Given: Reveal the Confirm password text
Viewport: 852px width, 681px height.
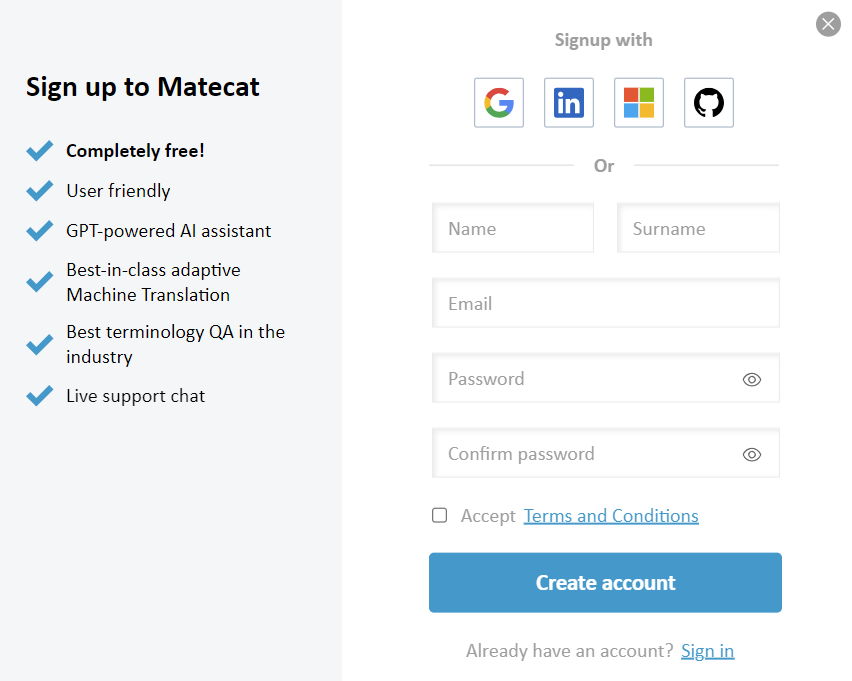Looking at the screenshot, I should (x=751, y=454).
